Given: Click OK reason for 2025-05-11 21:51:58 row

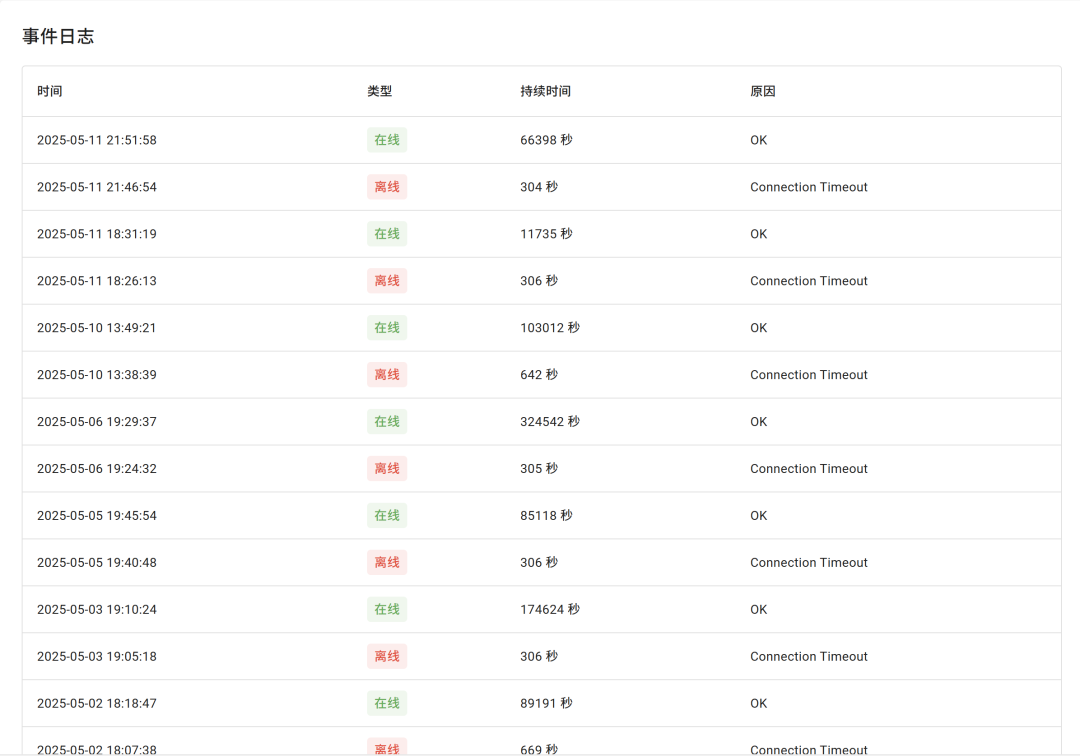Looking at the screenshot, I should 758,140.
